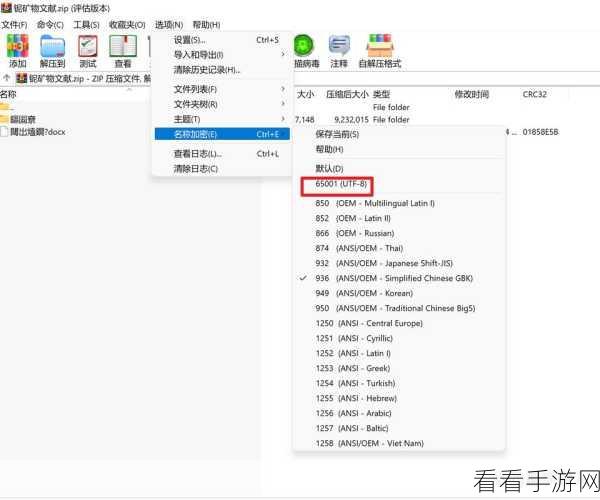Image resolution: width=600 pixels, height=500 pixels.
Task: Click the up-one-level arrow in address bar
Action: [x=7, y=78]
